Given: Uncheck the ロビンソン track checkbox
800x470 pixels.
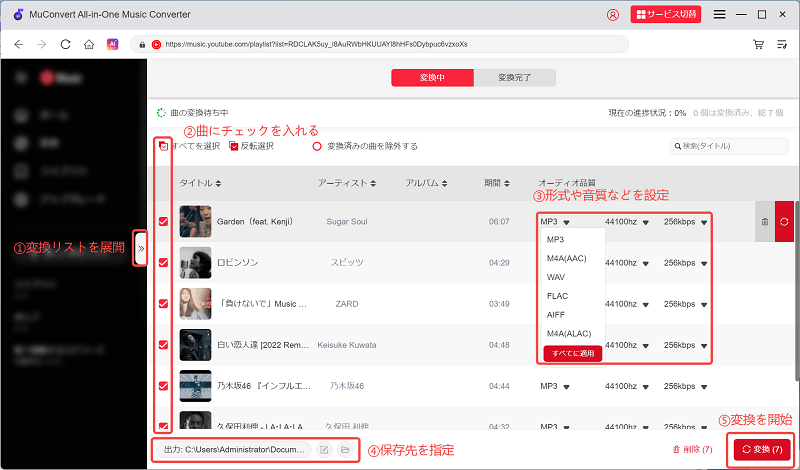Looking at the screenshot, I should [x=163, y=263].
